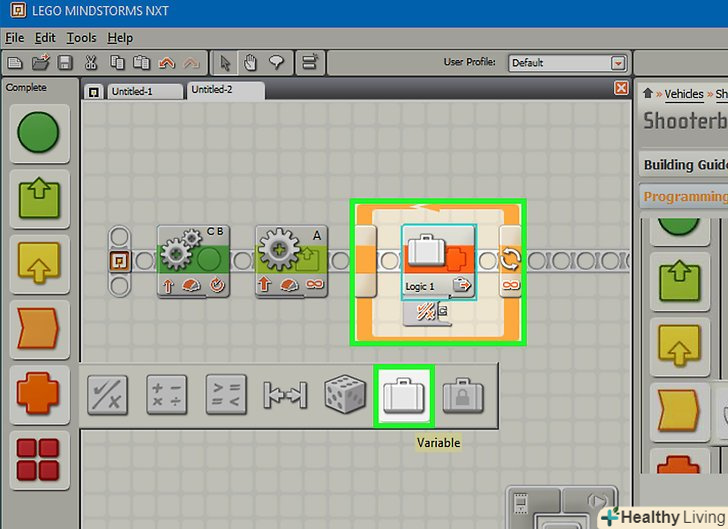Open the Action palette in Complete sidebar

[39, 199]
